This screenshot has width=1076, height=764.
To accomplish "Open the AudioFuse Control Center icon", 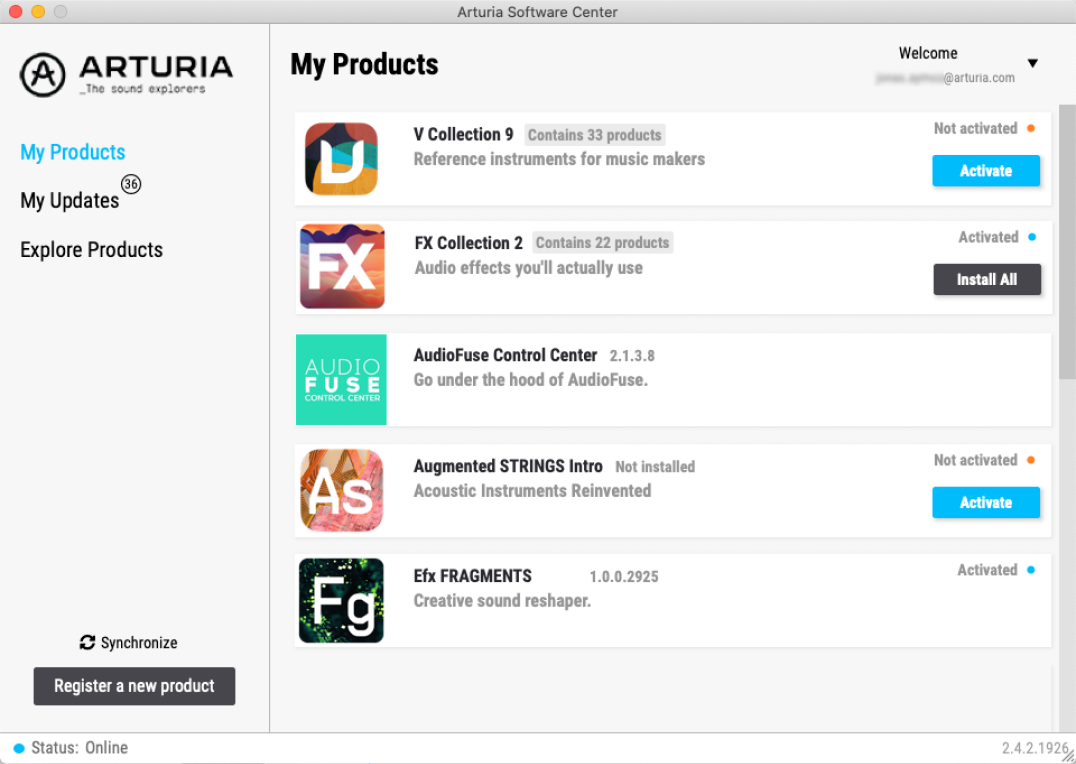I will click(341, 380).
